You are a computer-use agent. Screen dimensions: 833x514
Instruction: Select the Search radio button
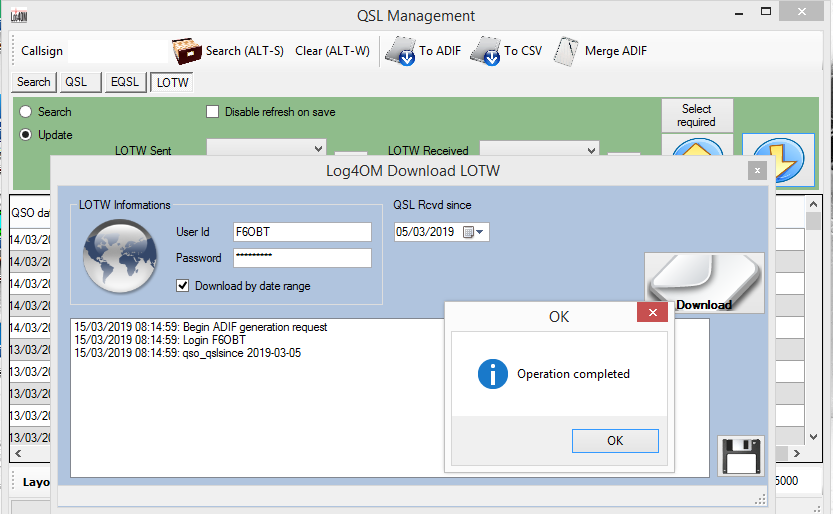26,112
